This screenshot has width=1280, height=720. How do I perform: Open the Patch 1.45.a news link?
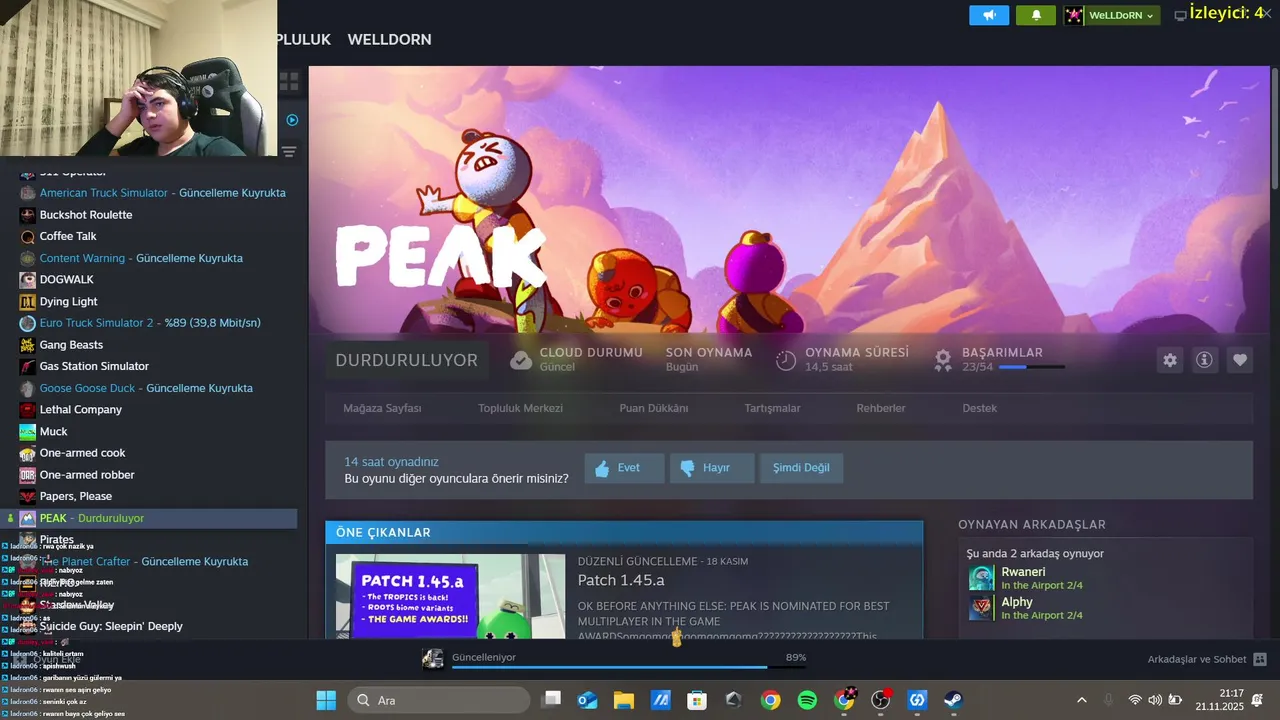point(621,580)
